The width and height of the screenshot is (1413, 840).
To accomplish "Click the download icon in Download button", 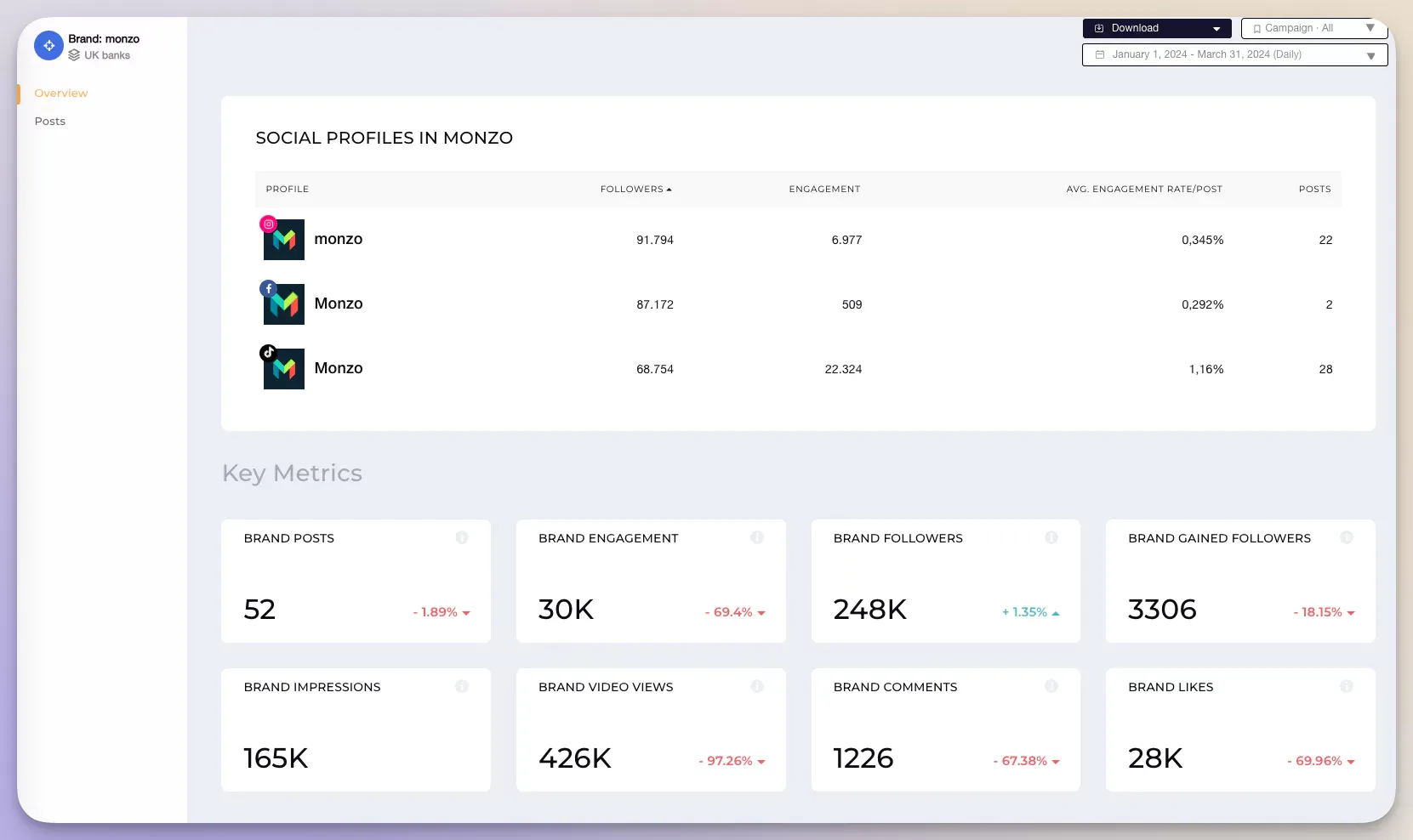I will tap(1099, 28).
